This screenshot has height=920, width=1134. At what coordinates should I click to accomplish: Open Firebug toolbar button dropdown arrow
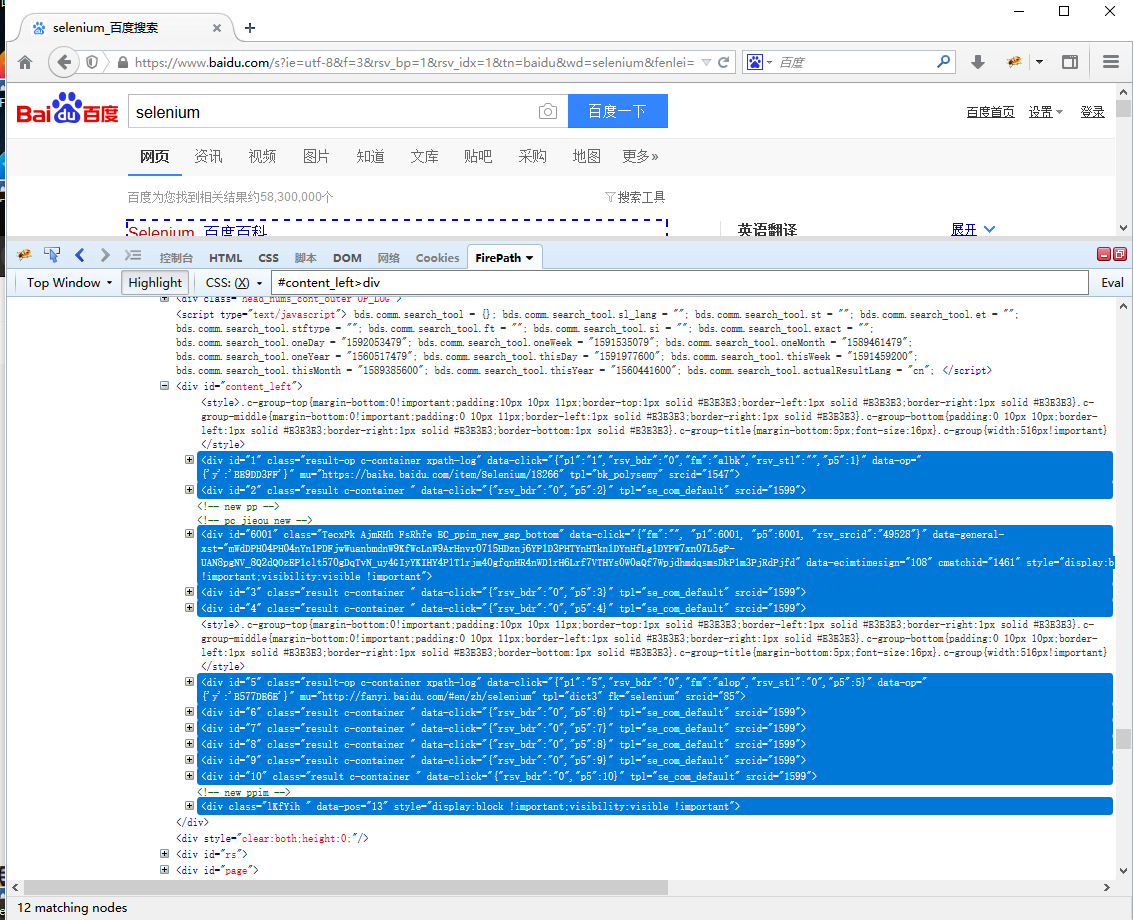pyautogui.click(x=1039, y=62)
